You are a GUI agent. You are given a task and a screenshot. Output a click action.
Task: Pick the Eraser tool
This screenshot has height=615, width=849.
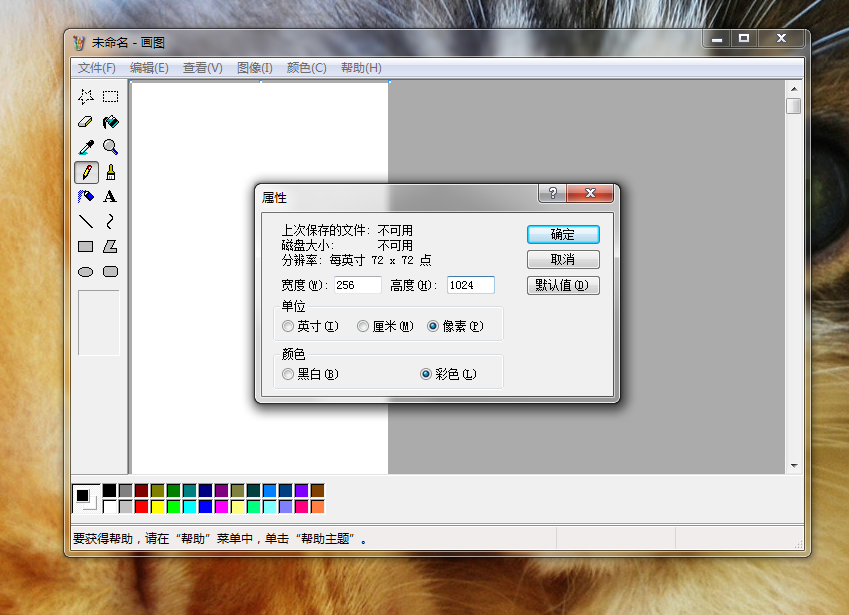point(86,122)
